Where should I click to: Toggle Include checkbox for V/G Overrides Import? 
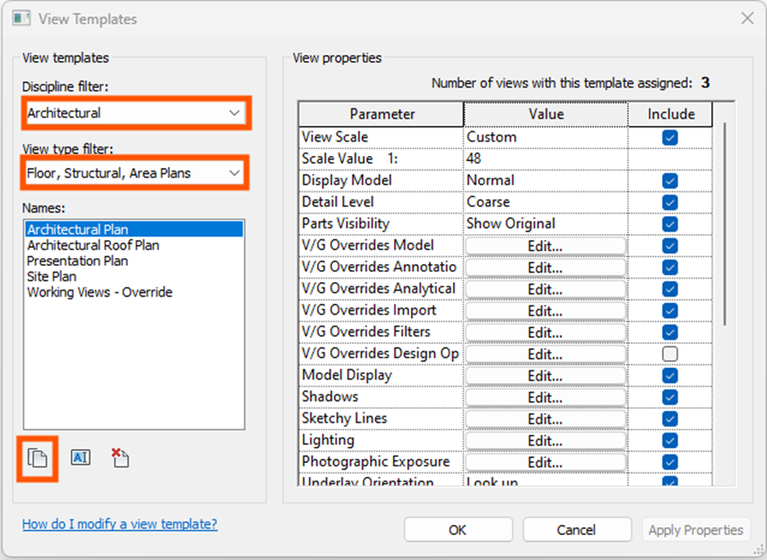(x=670, y=311)
